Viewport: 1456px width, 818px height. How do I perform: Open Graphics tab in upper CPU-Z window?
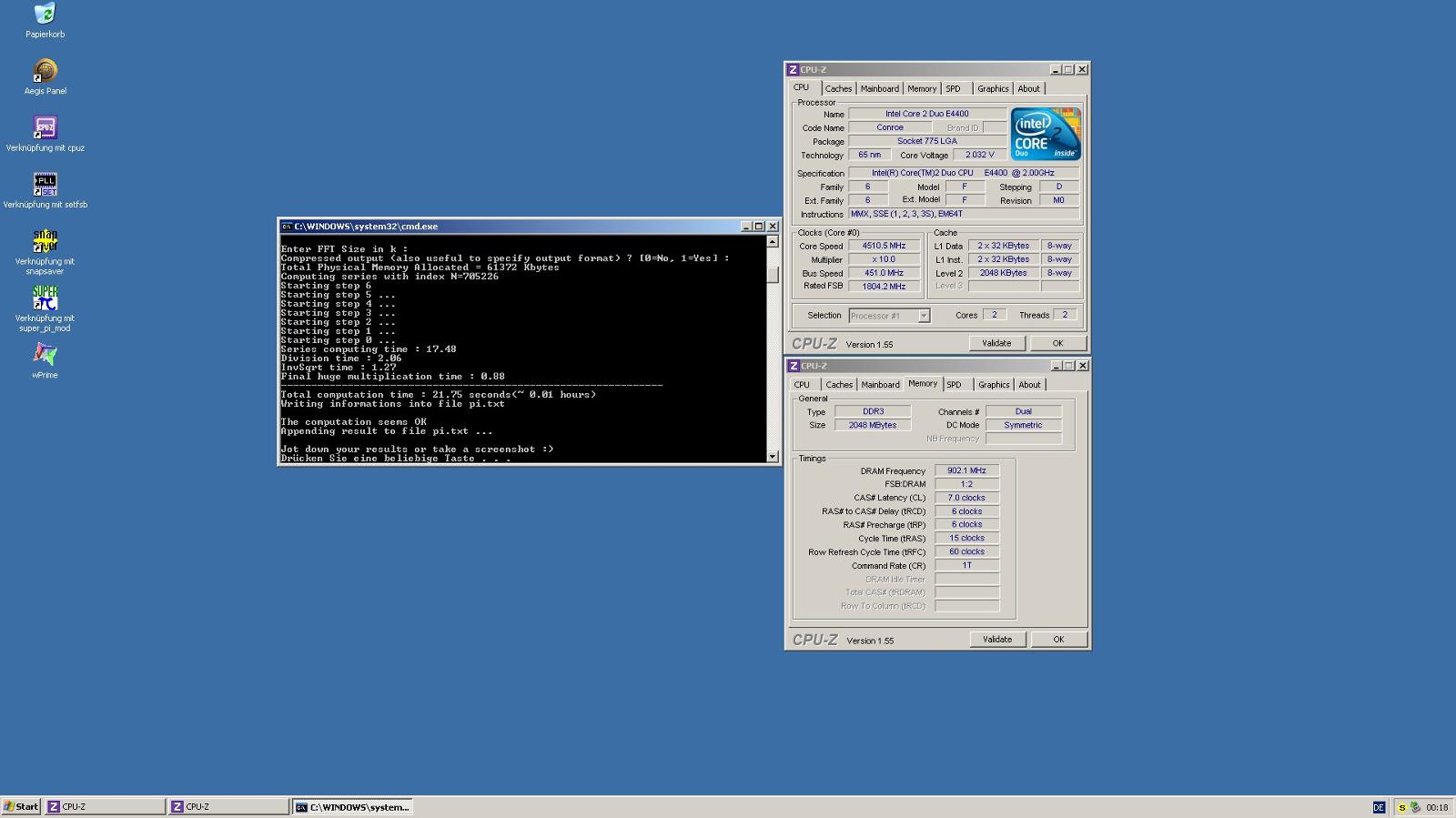[x=993, y=89]
